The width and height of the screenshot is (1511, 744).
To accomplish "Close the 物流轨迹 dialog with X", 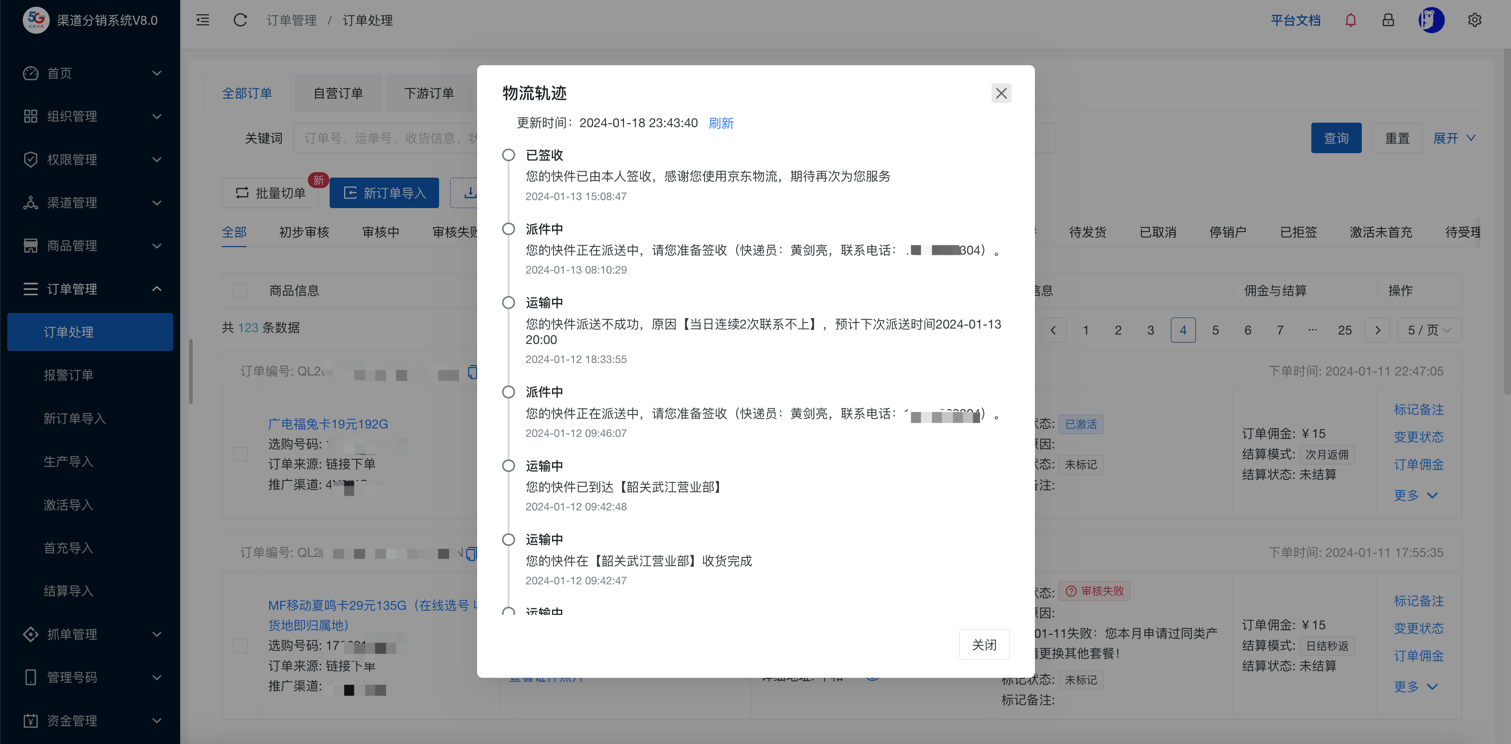I will point(1001,93).
